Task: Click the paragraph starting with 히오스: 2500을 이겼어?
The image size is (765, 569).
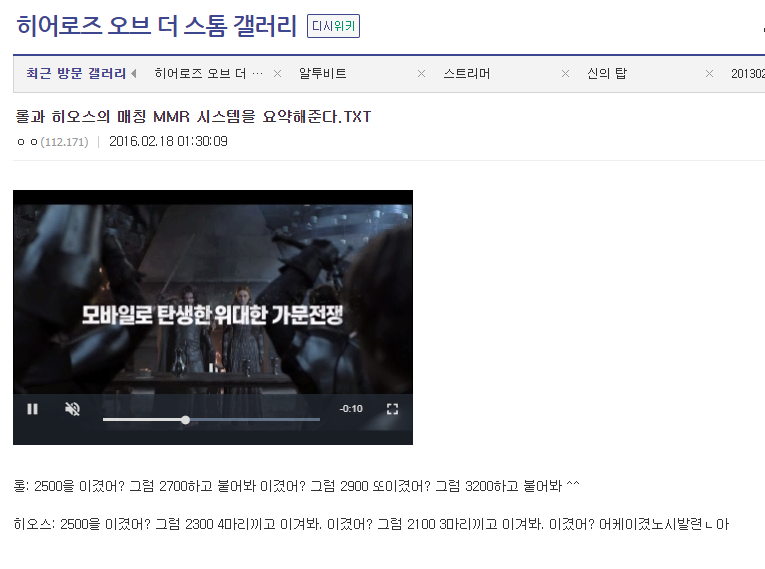Action: (371, 524)
